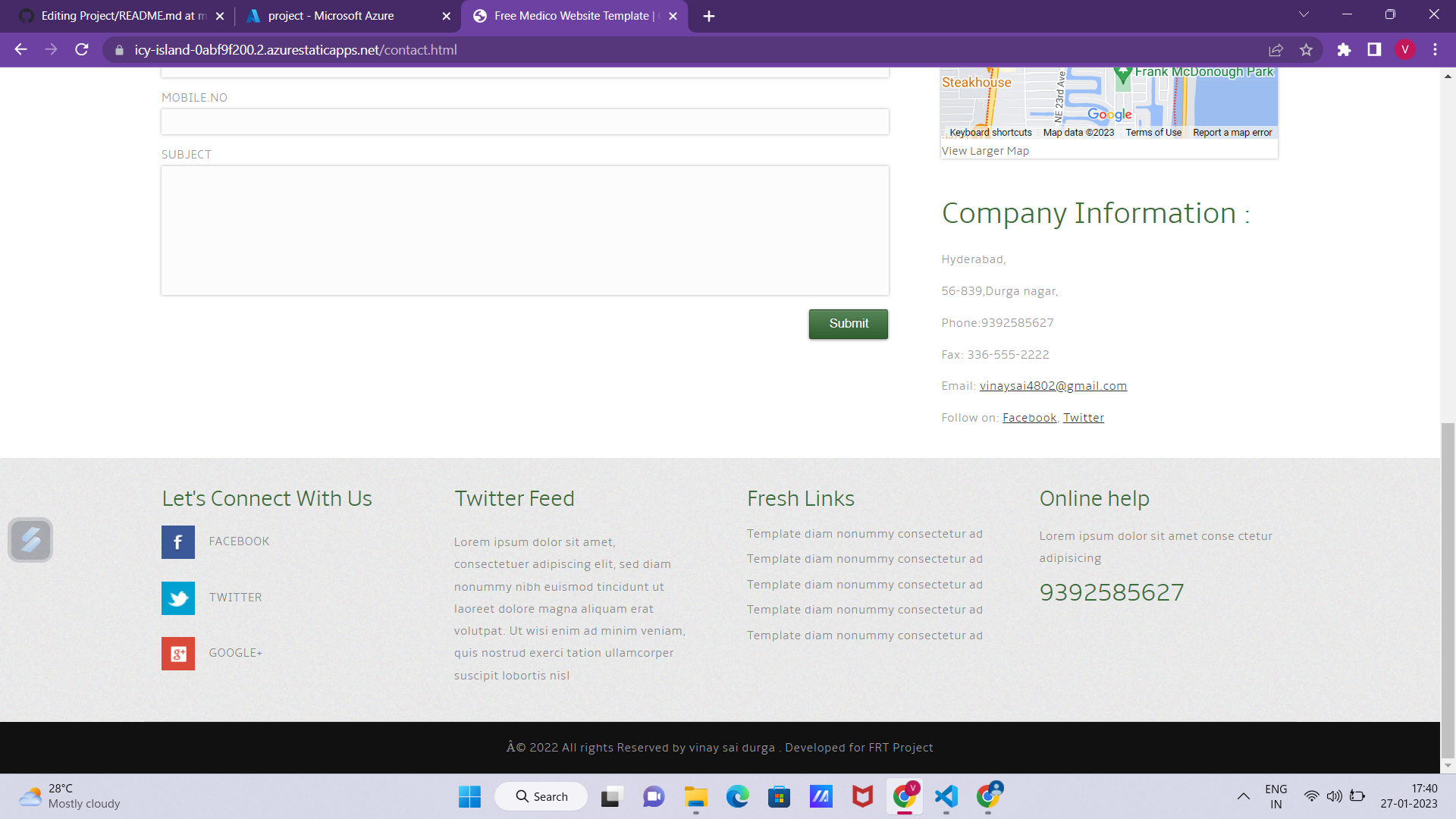Click the share icon in the address bar
This screenshot has width=1456, height=819.
(x=1276, y=49)
